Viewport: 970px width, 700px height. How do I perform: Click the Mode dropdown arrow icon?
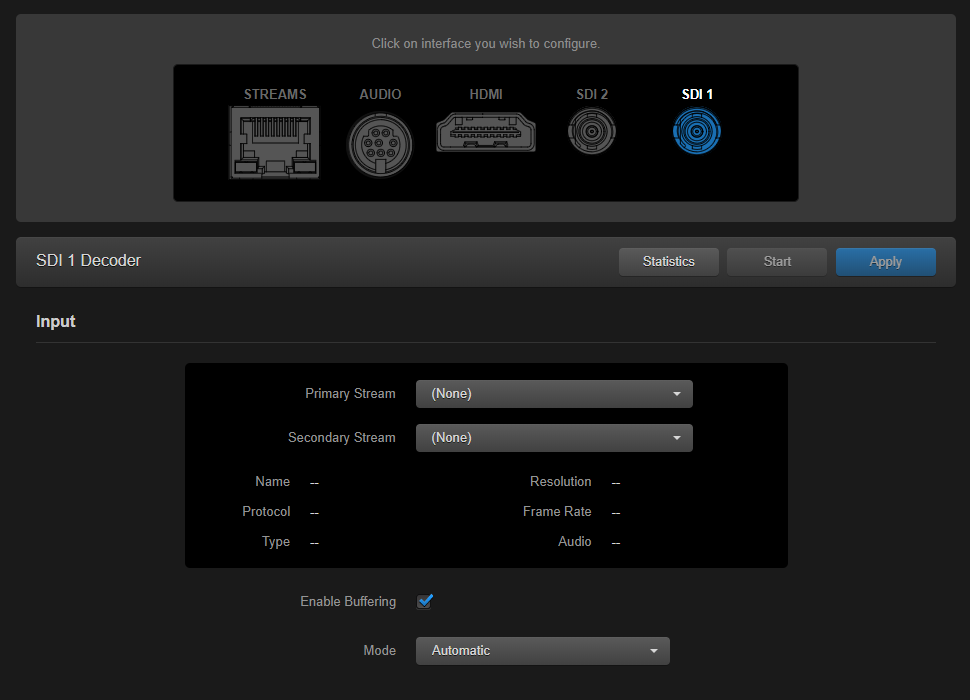(655, 650)
